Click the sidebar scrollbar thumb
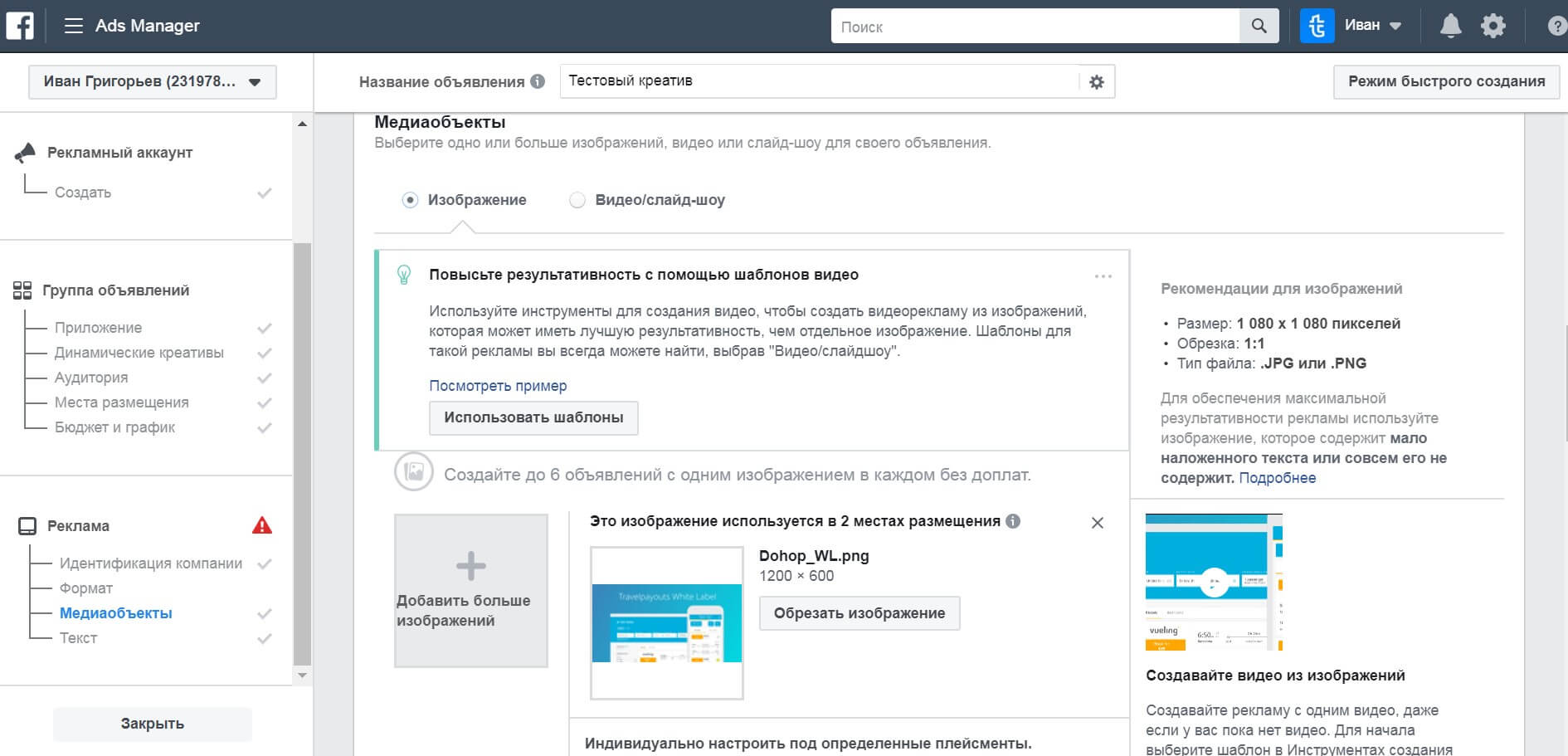This screenshot has width=1568, height=756. tap(302, 454)
